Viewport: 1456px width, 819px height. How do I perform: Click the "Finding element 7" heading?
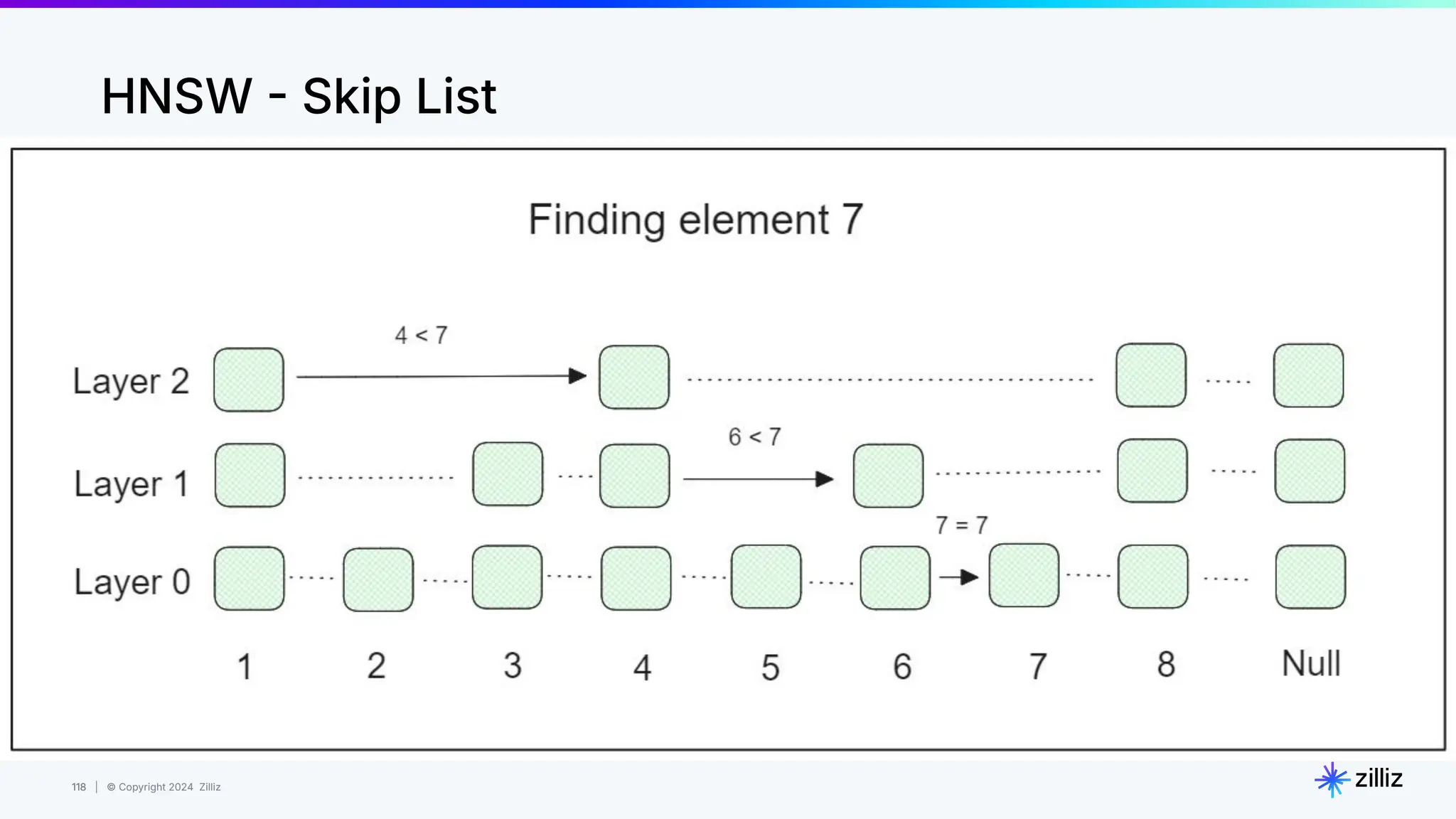(x=695, y=220)
